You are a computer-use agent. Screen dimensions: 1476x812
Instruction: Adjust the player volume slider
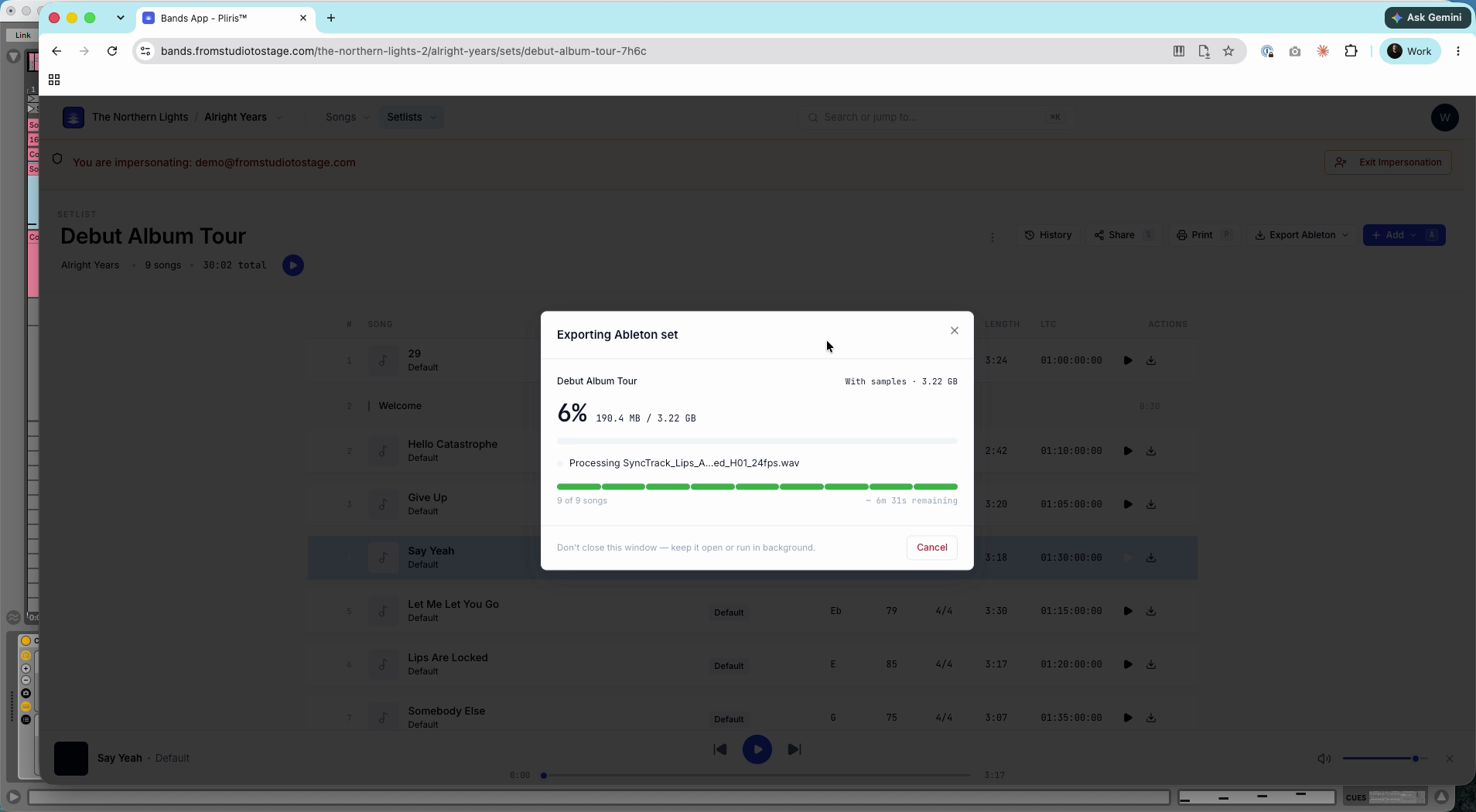(x=1385, y=759)
